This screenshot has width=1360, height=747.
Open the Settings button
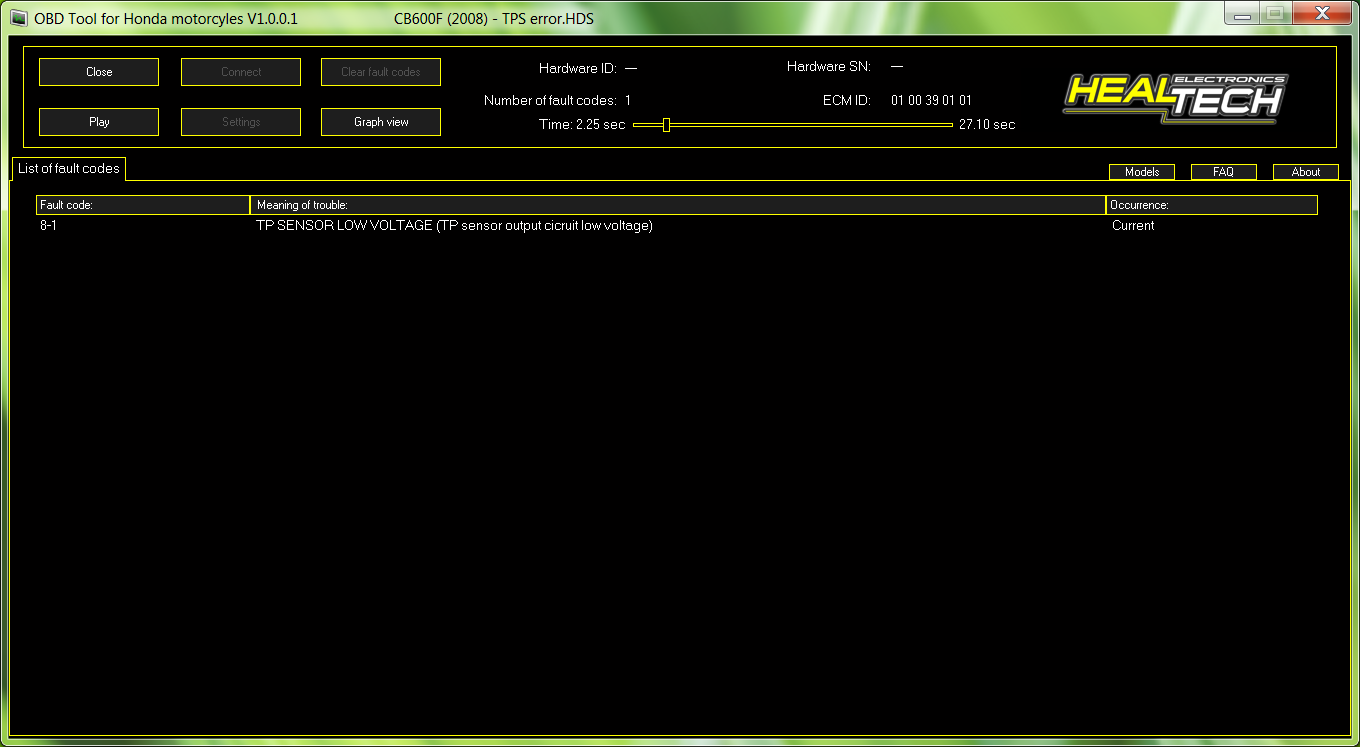click(241, 122)
